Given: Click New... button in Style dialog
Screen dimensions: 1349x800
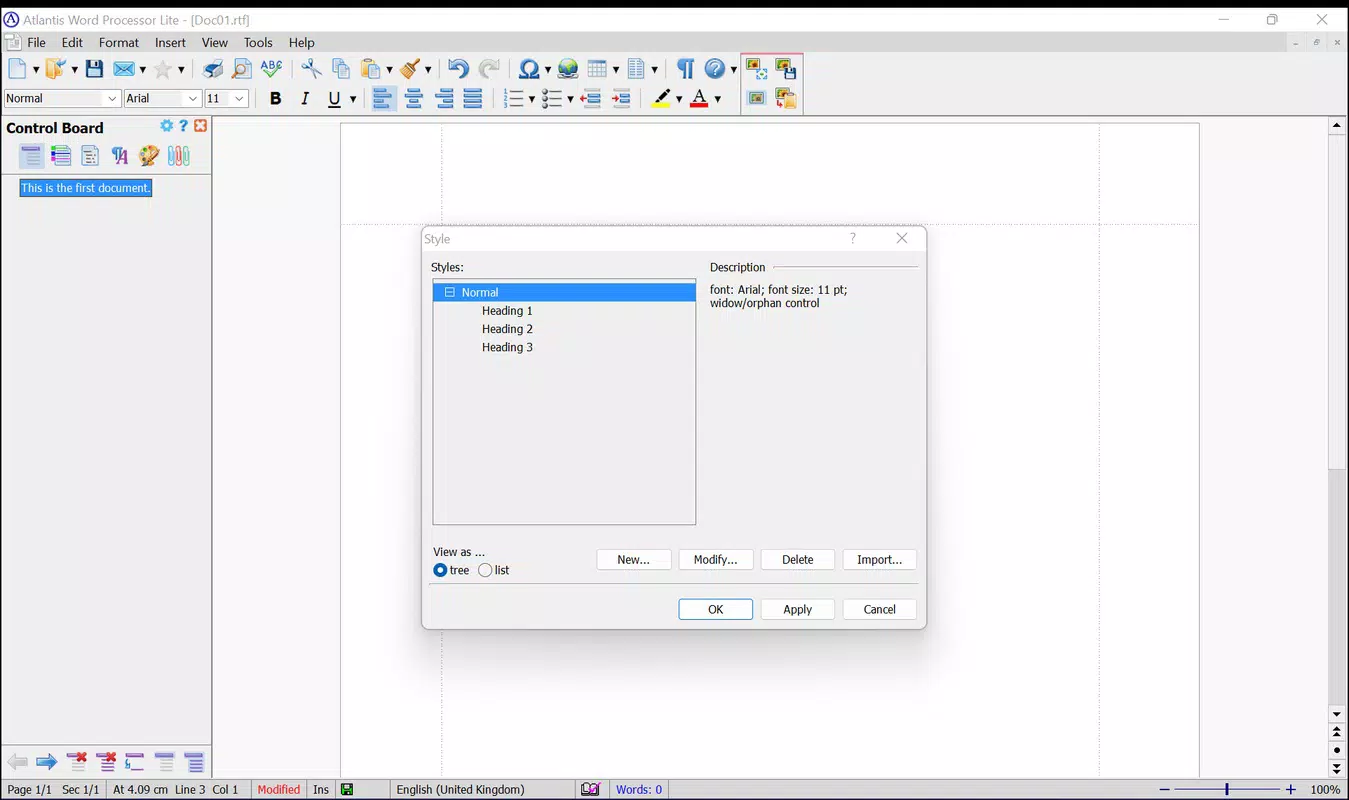Looking at the screenshot, I should click(x=634, y=559).
